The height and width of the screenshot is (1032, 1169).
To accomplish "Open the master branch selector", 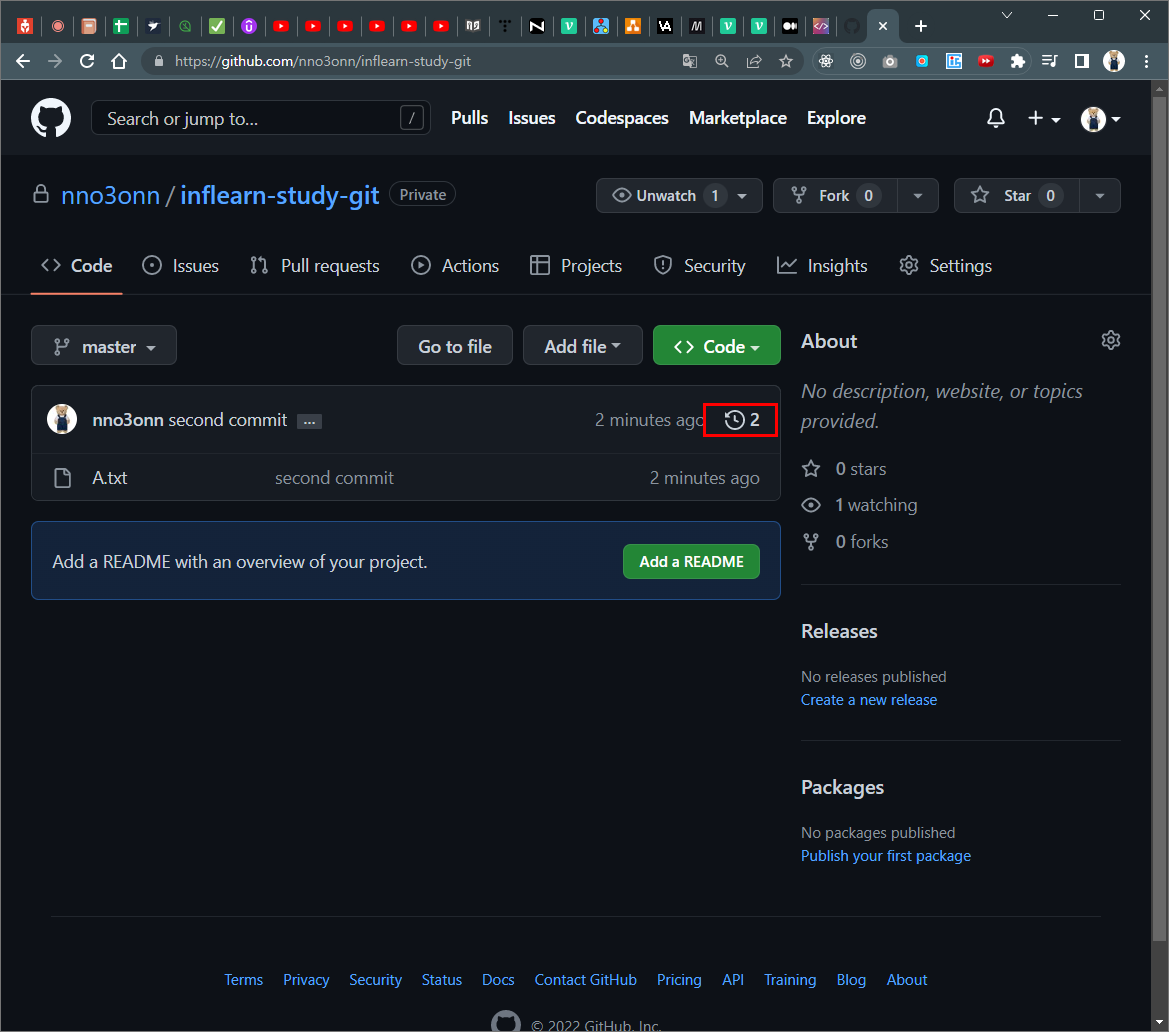I will pos(104,346).
